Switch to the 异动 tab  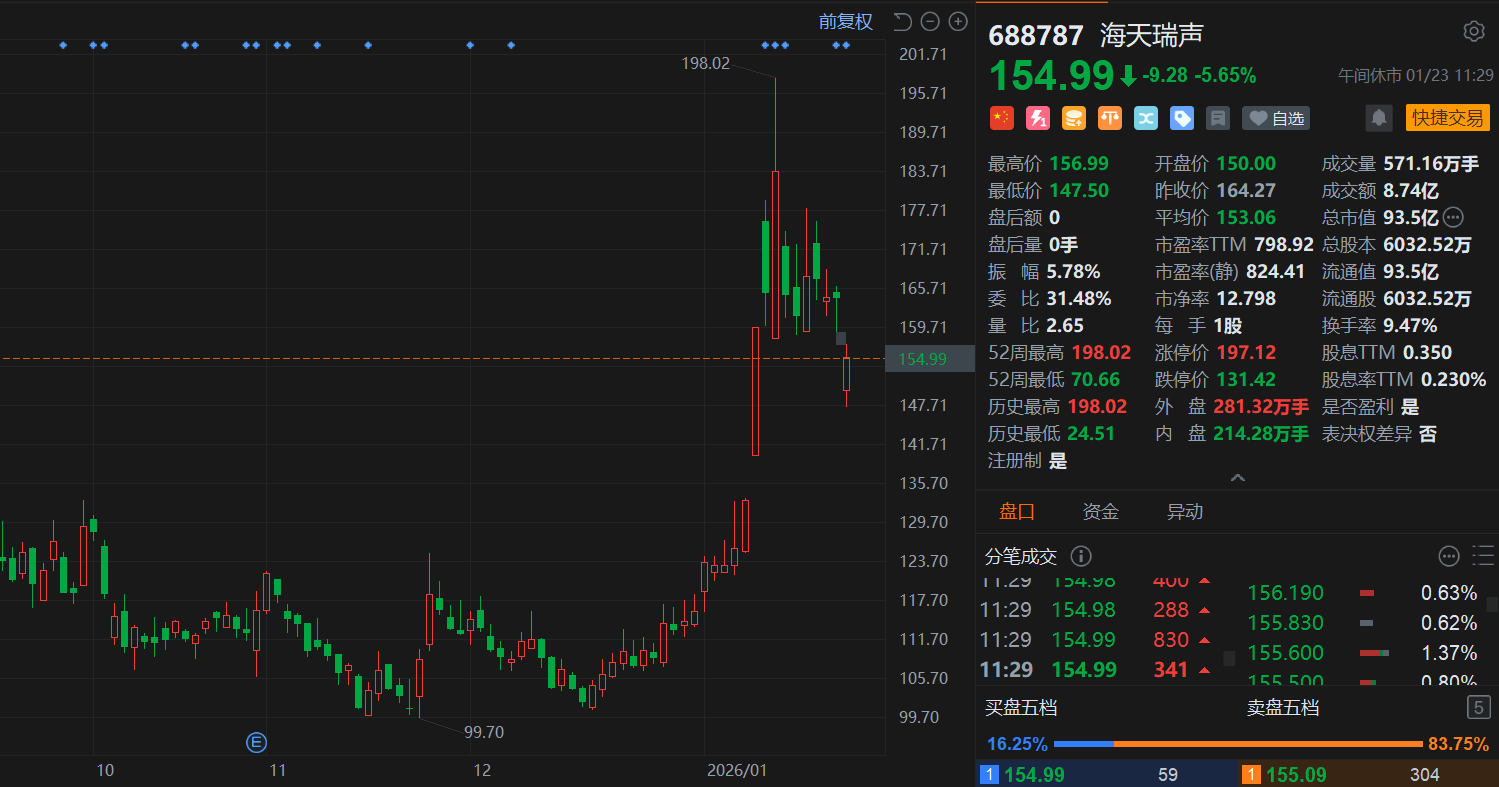coord(1184,512)
